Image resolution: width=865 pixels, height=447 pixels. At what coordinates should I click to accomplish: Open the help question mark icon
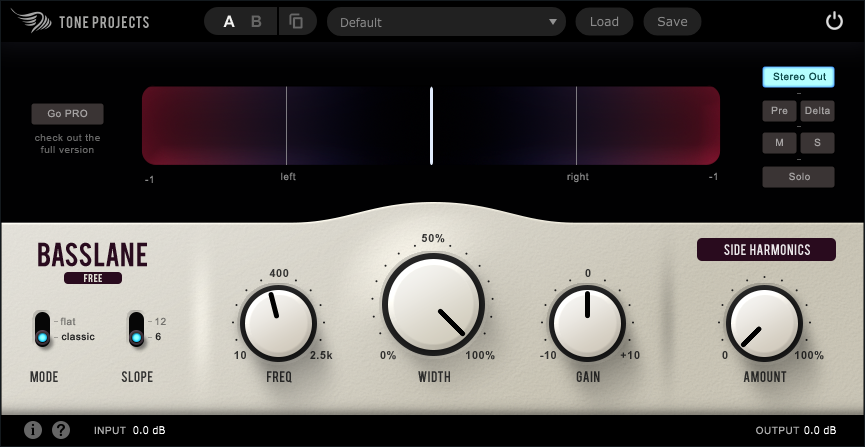[61, 430]
